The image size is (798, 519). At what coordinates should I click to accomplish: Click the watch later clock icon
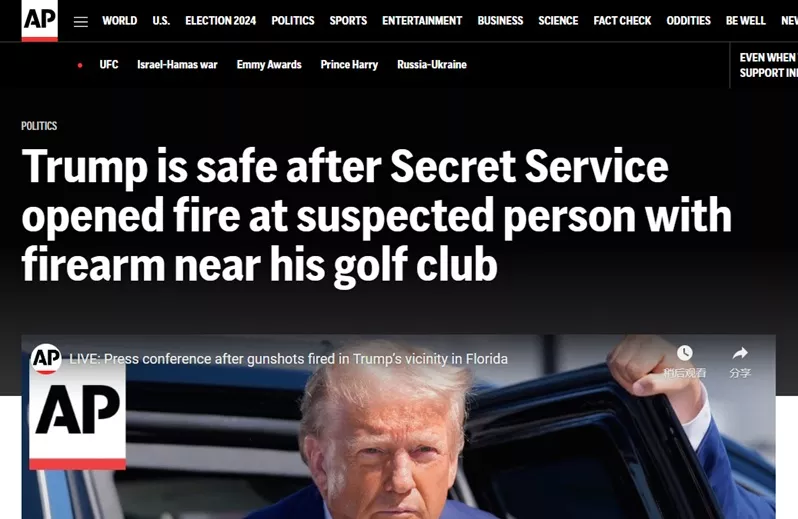click(x=685, y=353)
